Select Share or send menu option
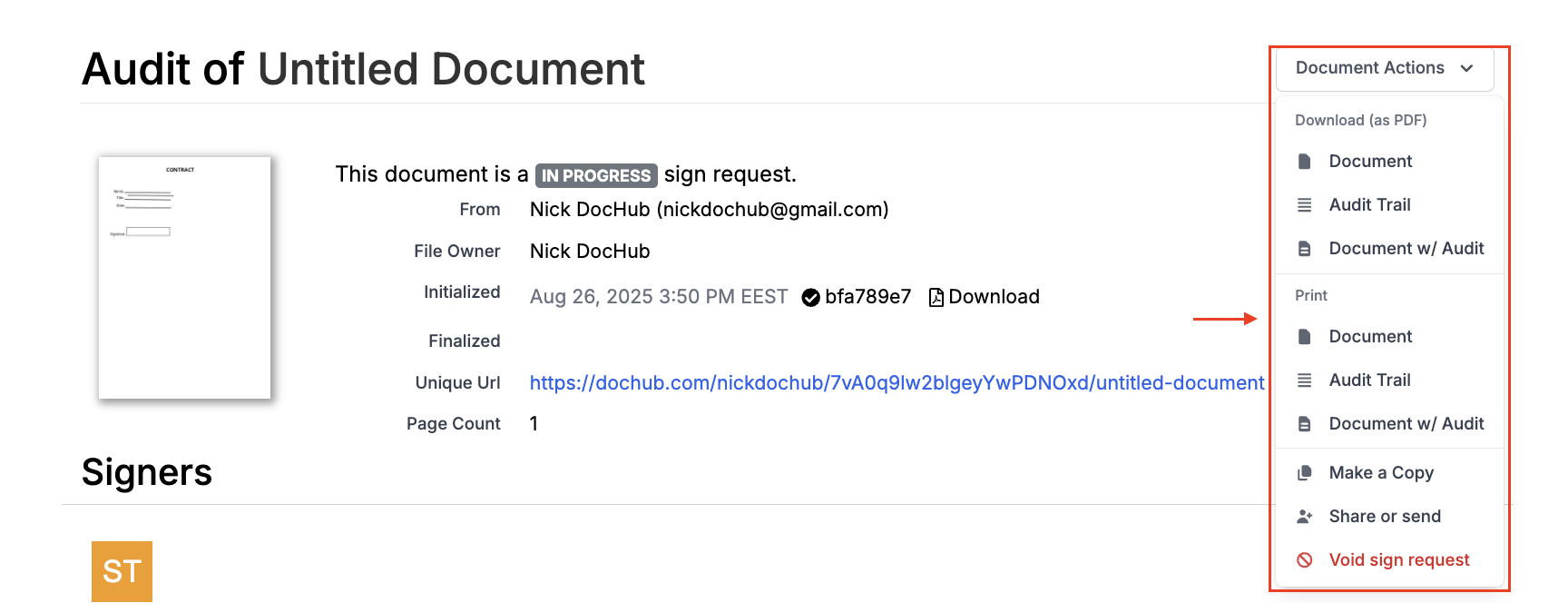The image size is (1568, 603). pyautogui.click(x=1384, y=517)
